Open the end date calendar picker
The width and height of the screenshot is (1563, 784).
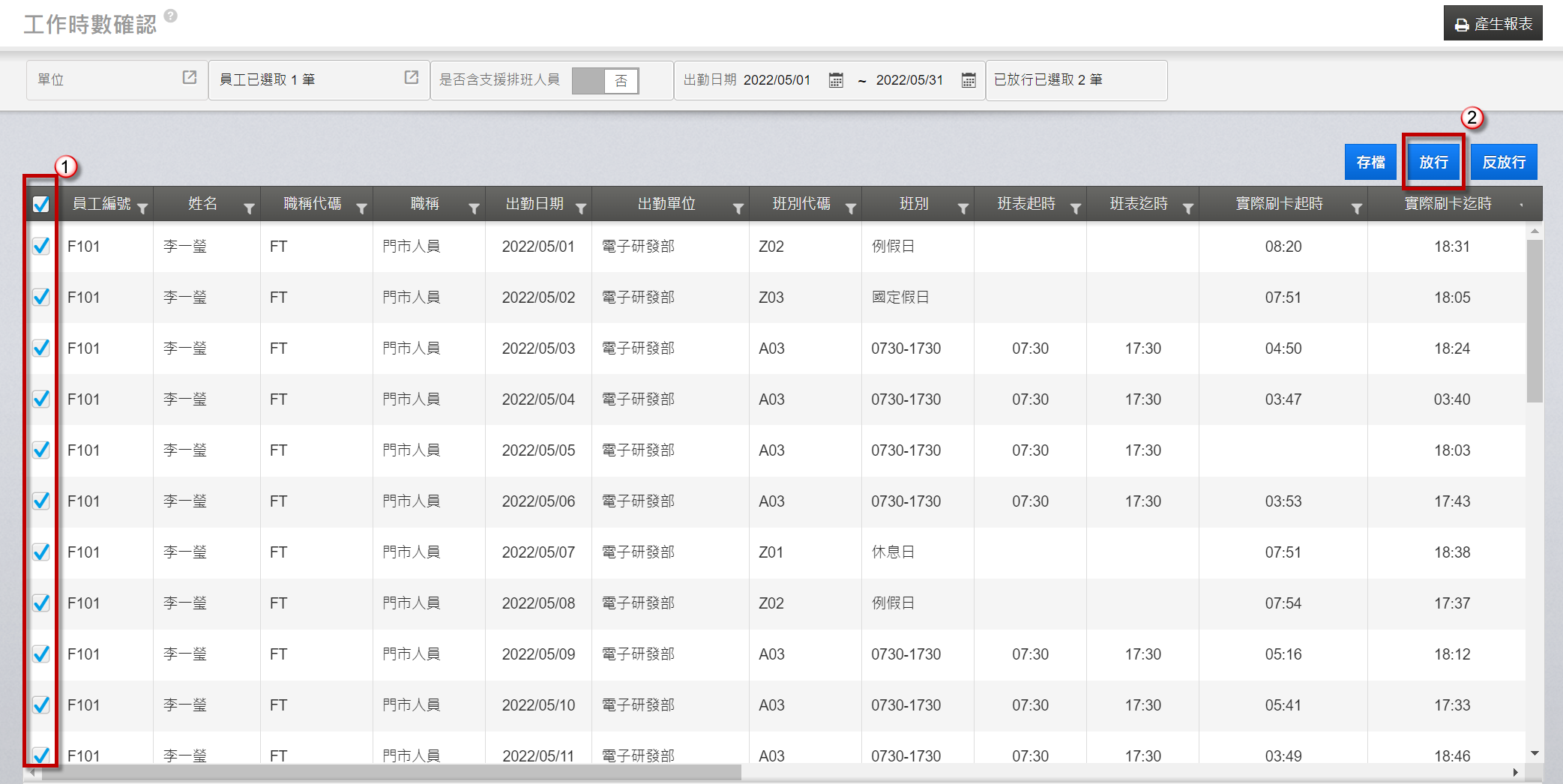tap(969, 80)
